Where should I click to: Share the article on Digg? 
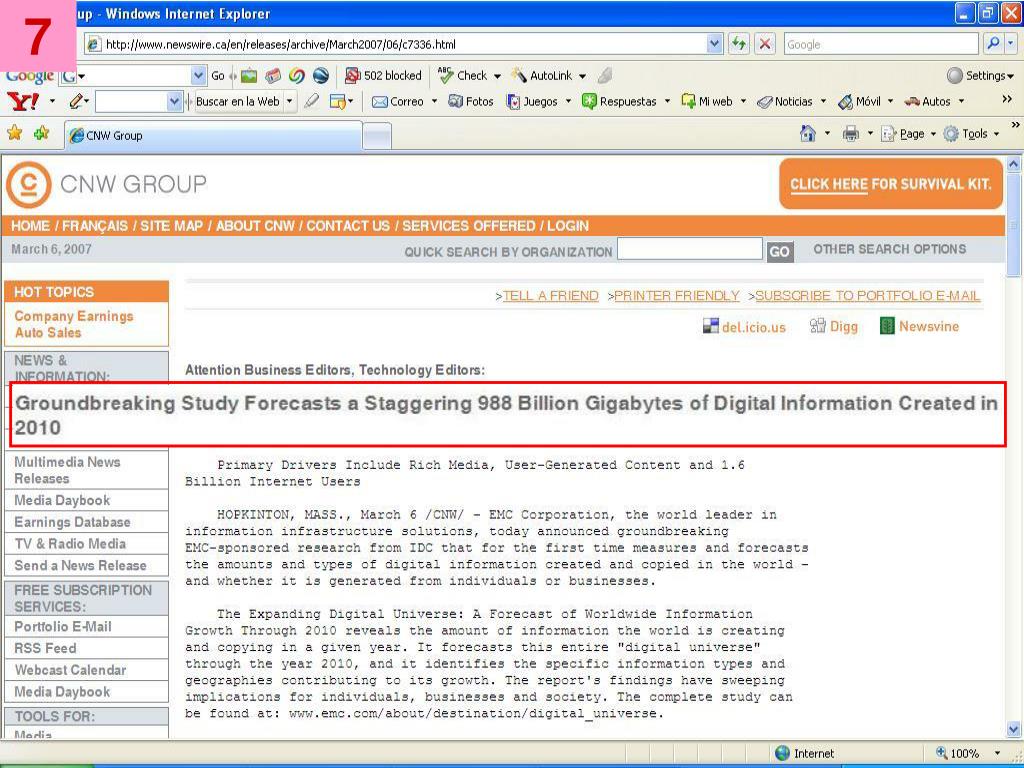pyautogui.click(x=834, y=327)
